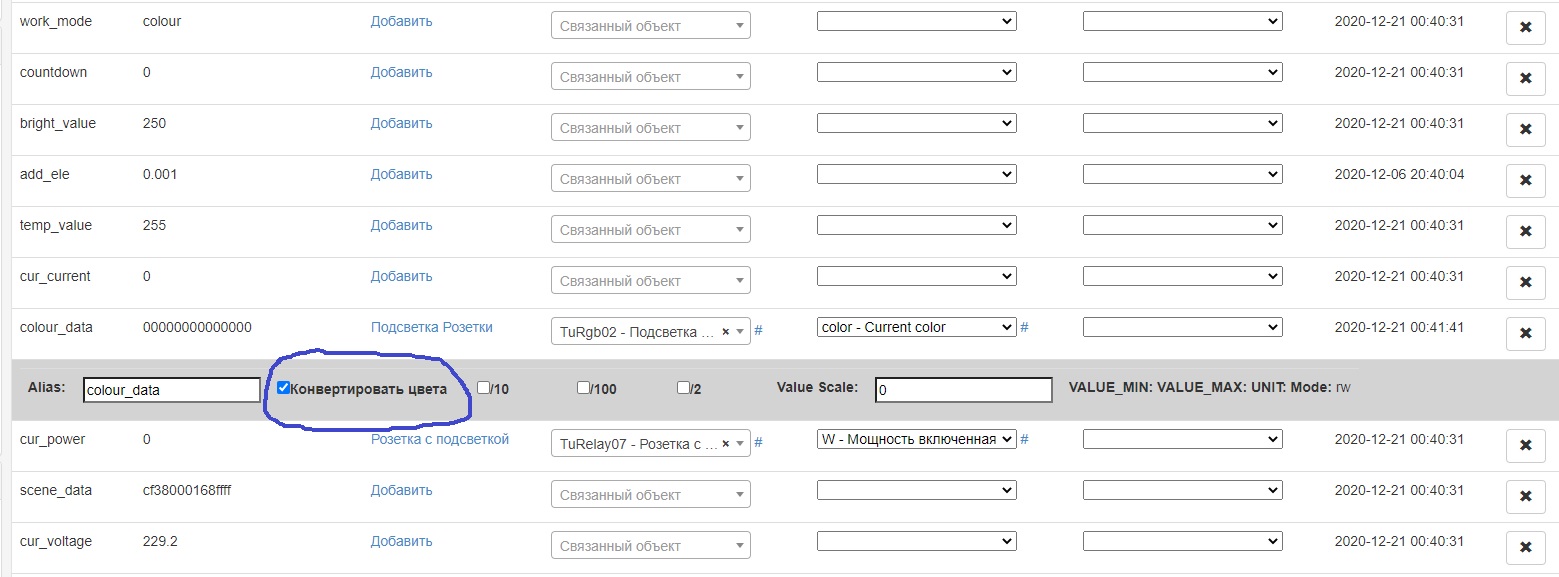Open Связанный объект dropdown in work_mode row
1559x577 pixels.
[x=650, y=26]
